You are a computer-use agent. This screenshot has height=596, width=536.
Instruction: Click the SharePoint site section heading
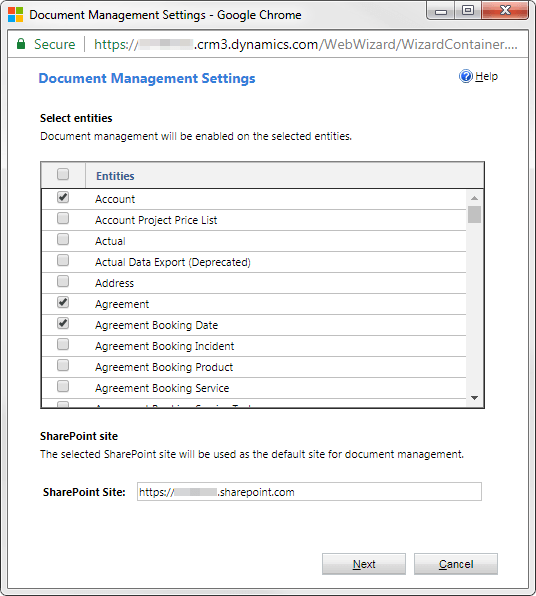tap(79, 436)
